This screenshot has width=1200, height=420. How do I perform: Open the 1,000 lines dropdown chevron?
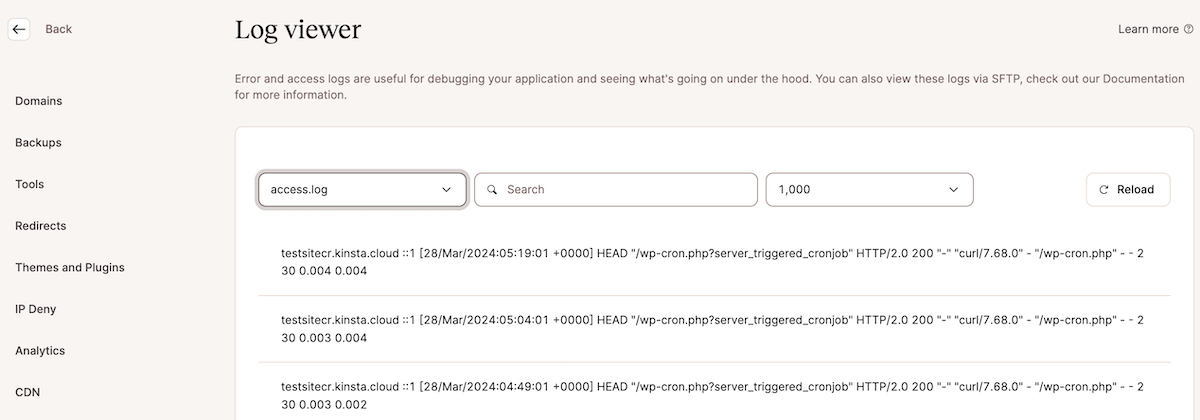953,189
